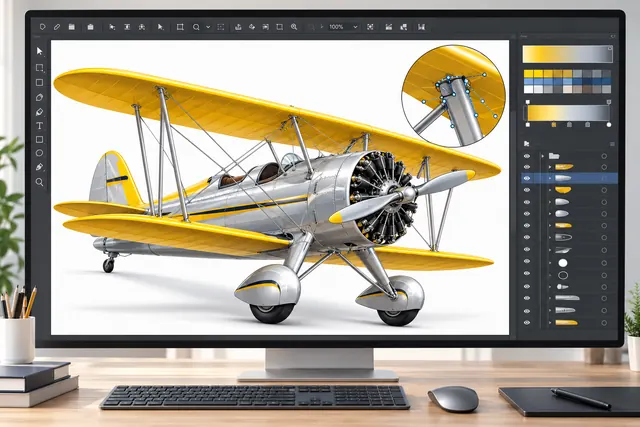Pick the dashed marquee tool in left toolbar

pyautogui.click(x=40, y=67)
